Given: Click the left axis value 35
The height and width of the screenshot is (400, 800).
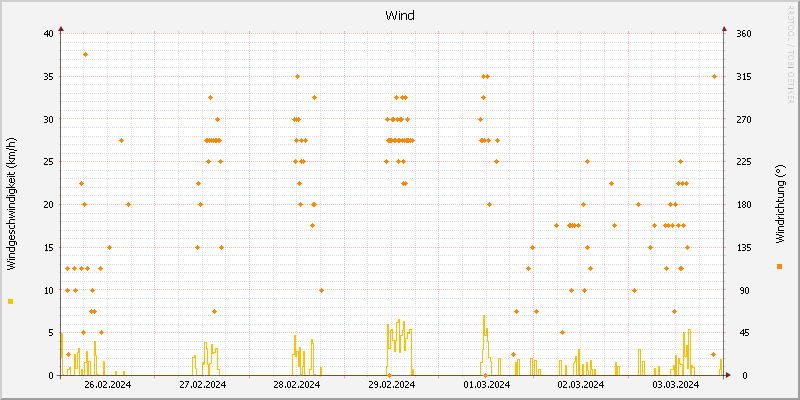Looking at the screenshot, I should pos(48,77).
